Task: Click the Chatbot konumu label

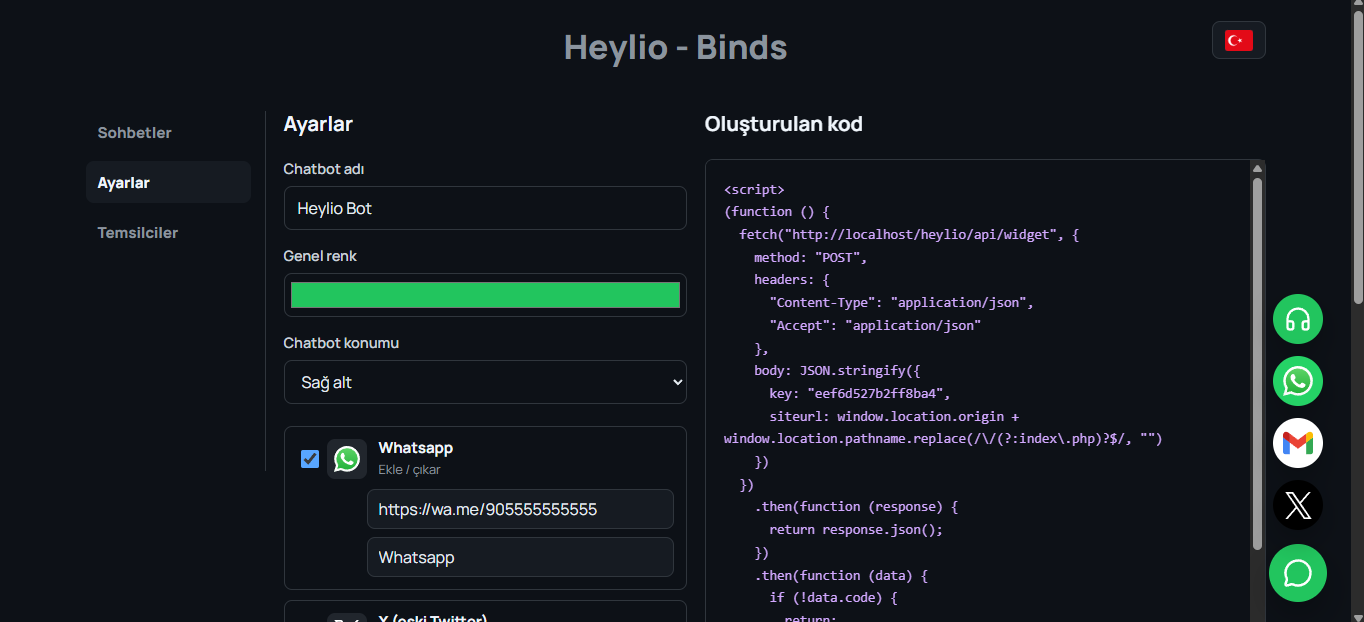Action: click(x=341, y=343)
